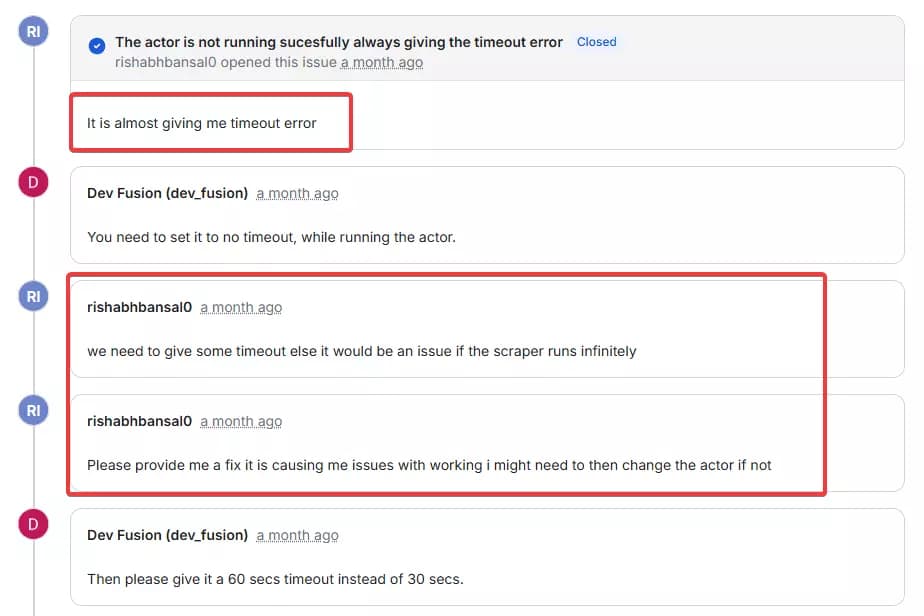Click the timestamp on the 'runs infinitely' comment
The image size is (924, 616).
tap(241, 307)
